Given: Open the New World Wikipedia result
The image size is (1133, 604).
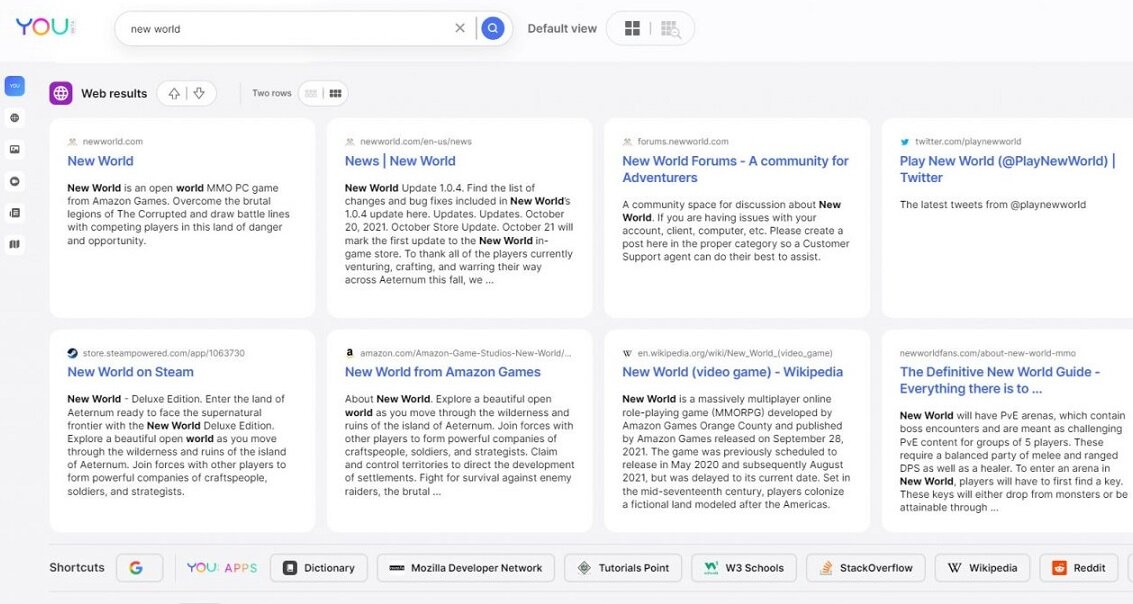Looking at the screenshot, I should click(732, 372).
